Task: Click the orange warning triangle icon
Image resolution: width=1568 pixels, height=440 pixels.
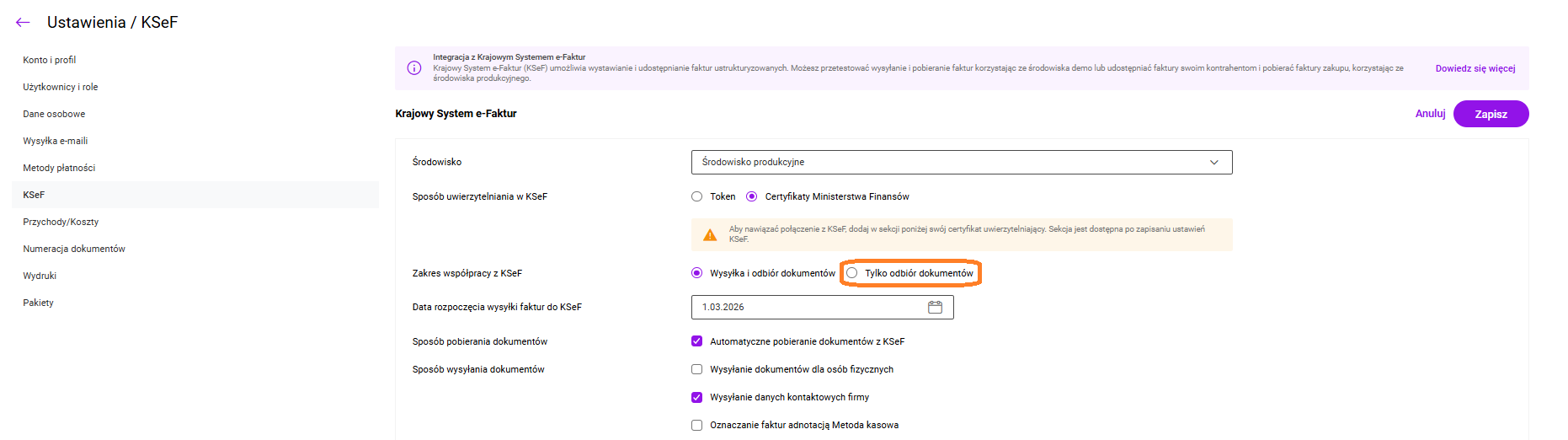Action: 710,235
